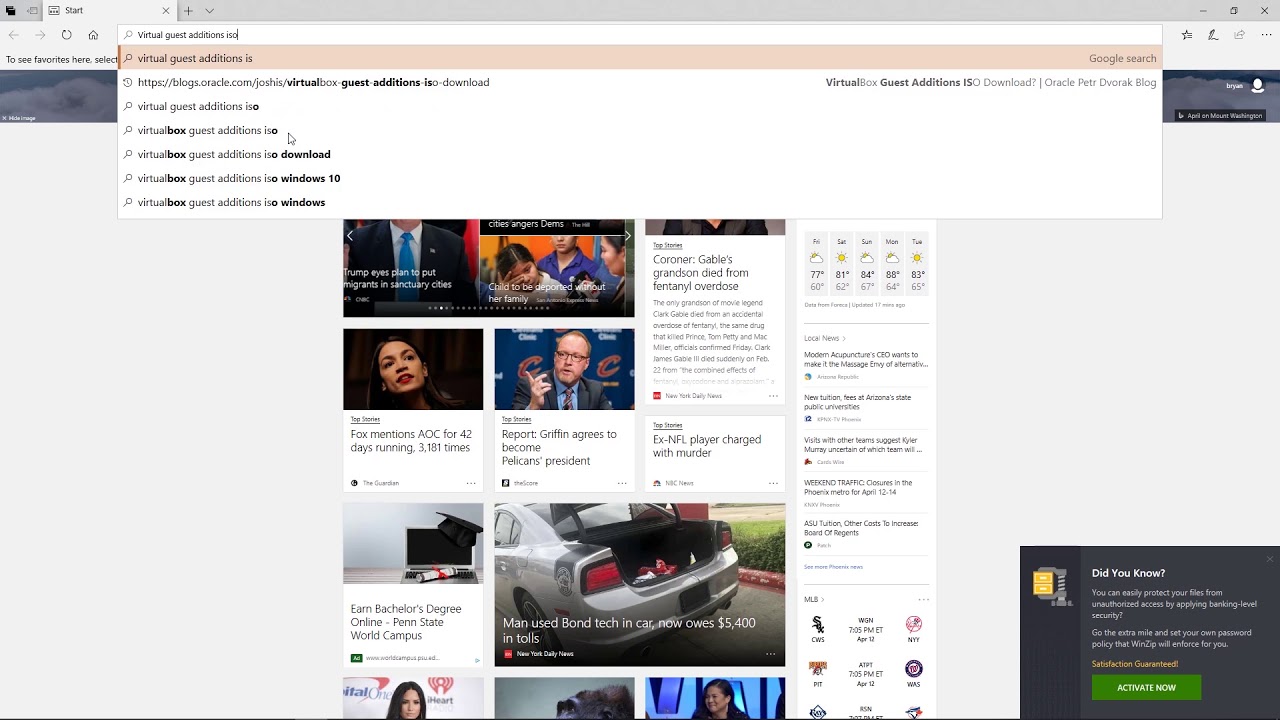Reload the page with the refresh icon
The height and width of the screenshot is (720, 1280).
point(66,35)
